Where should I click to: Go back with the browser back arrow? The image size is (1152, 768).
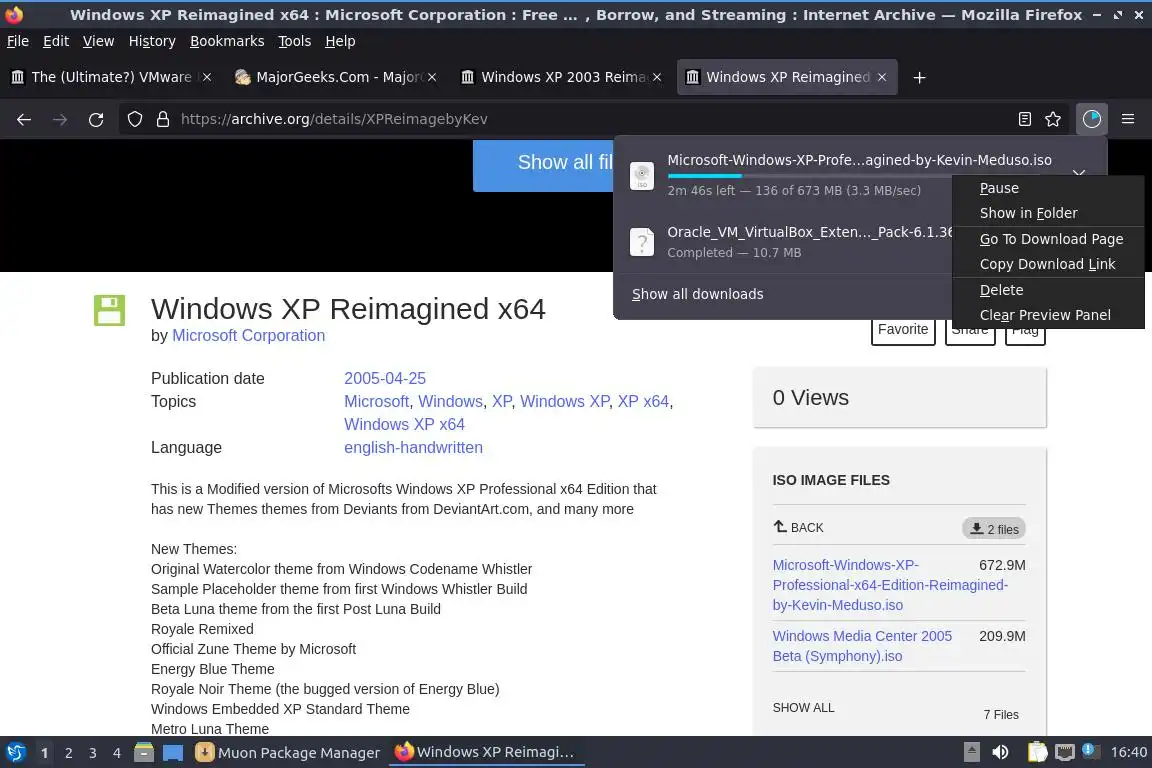point(24,119)
